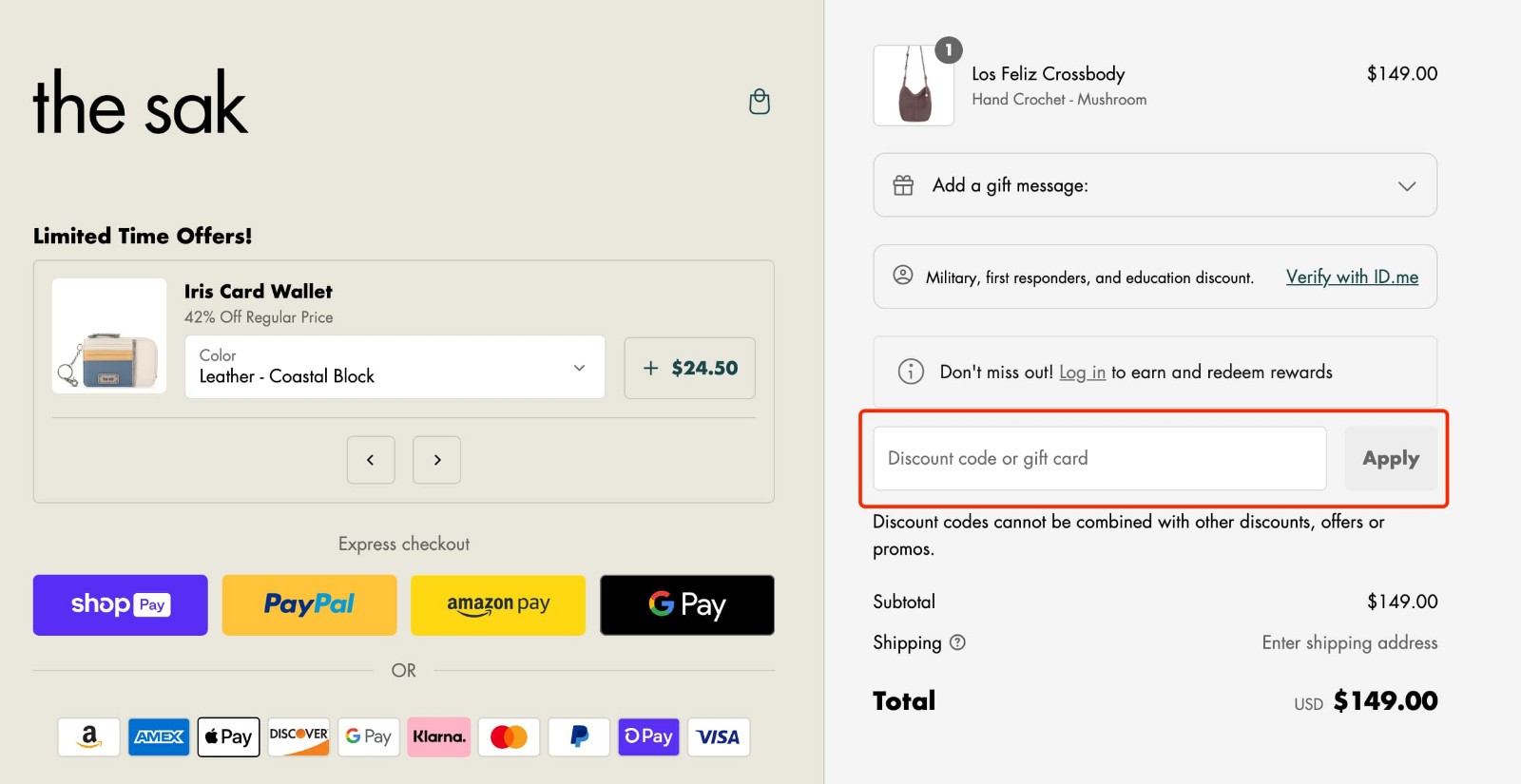Click the Iris Card Wallet title

click(259, 292)
